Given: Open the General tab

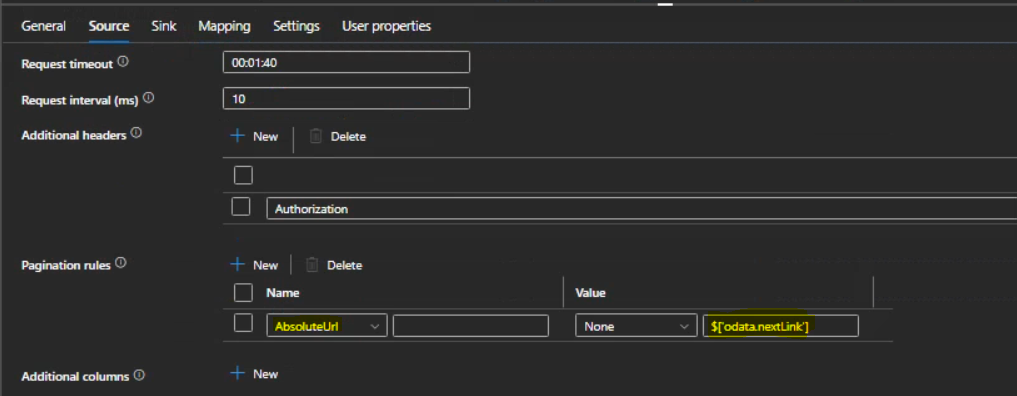Looking at the screenshot, I should coord(43,27).
